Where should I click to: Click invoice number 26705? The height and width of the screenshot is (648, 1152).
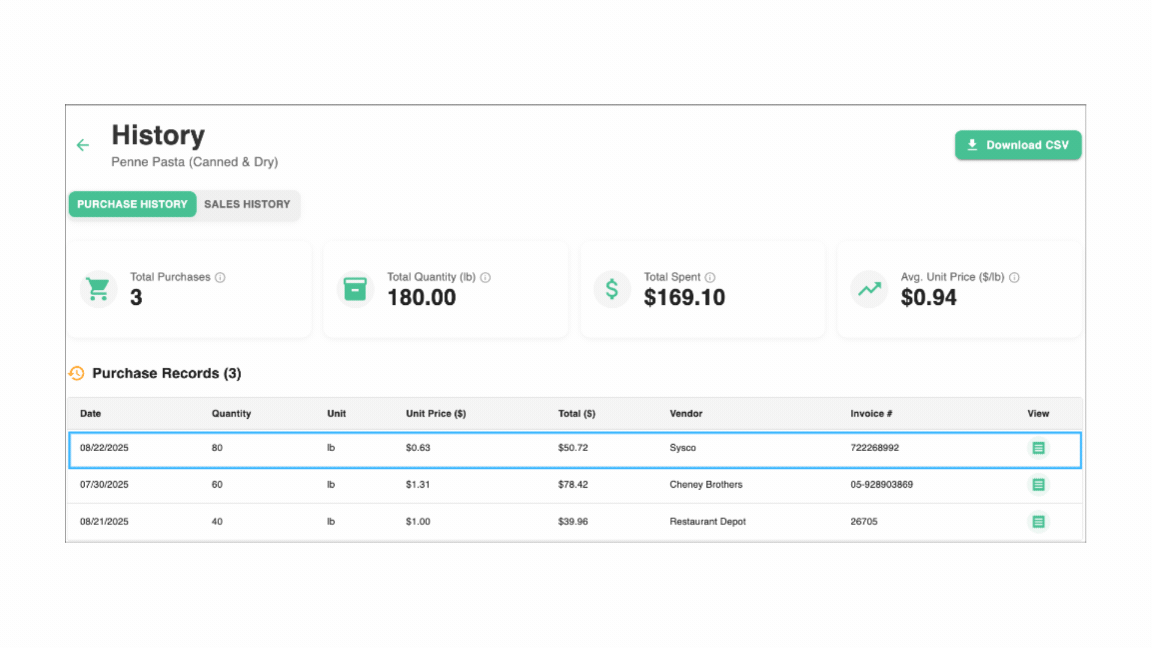[864, 522]
